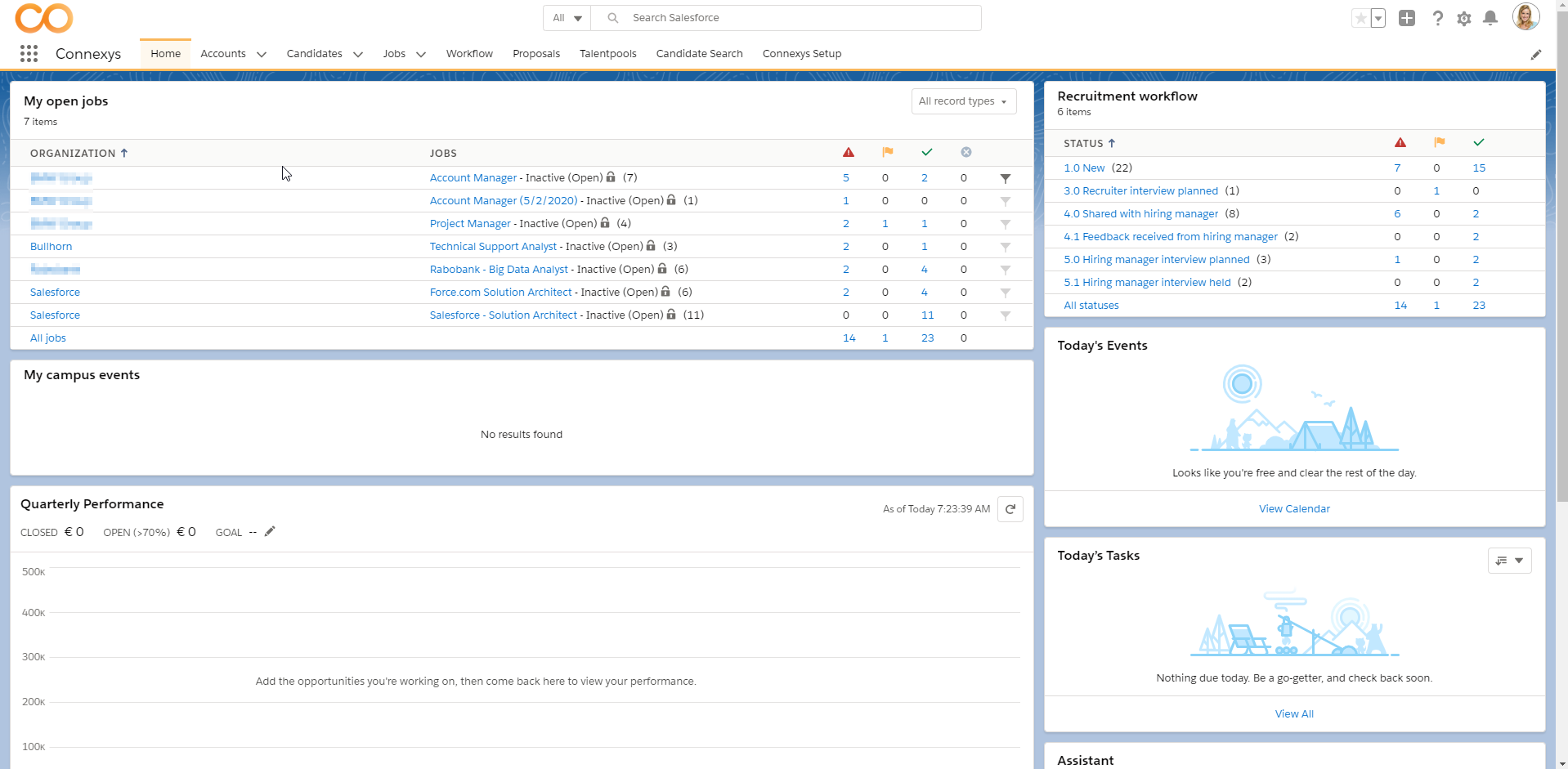Sort by the ORGANIZATION column header
Viewport: 1568px width, 769px height.
(x=79, y=153)
